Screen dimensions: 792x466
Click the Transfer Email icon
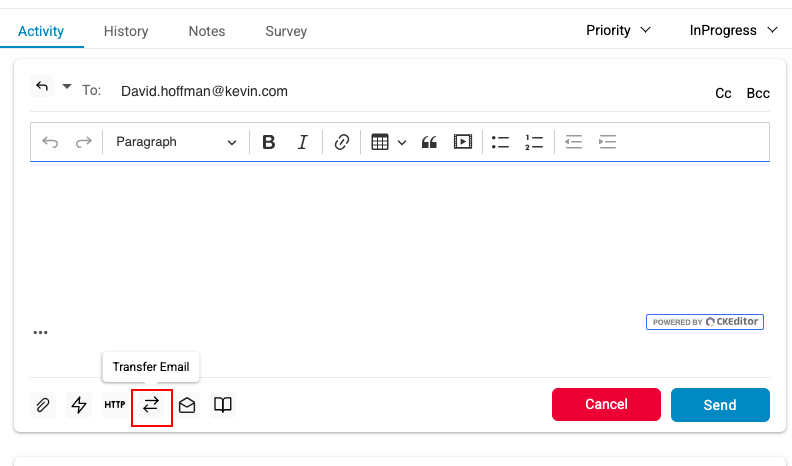click(151, 405)
